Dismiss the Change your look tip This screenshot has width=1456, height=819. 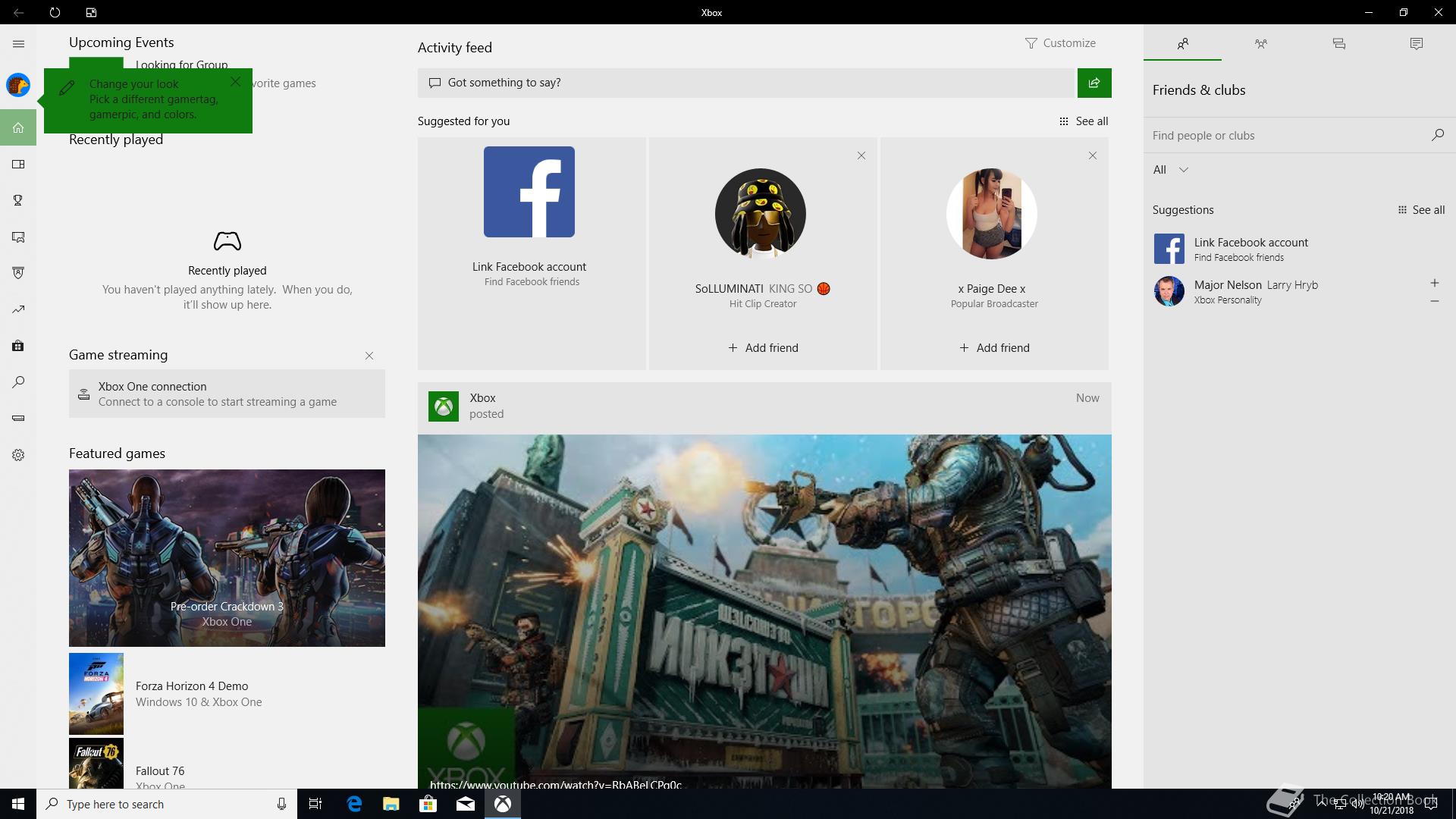[235, 81]
